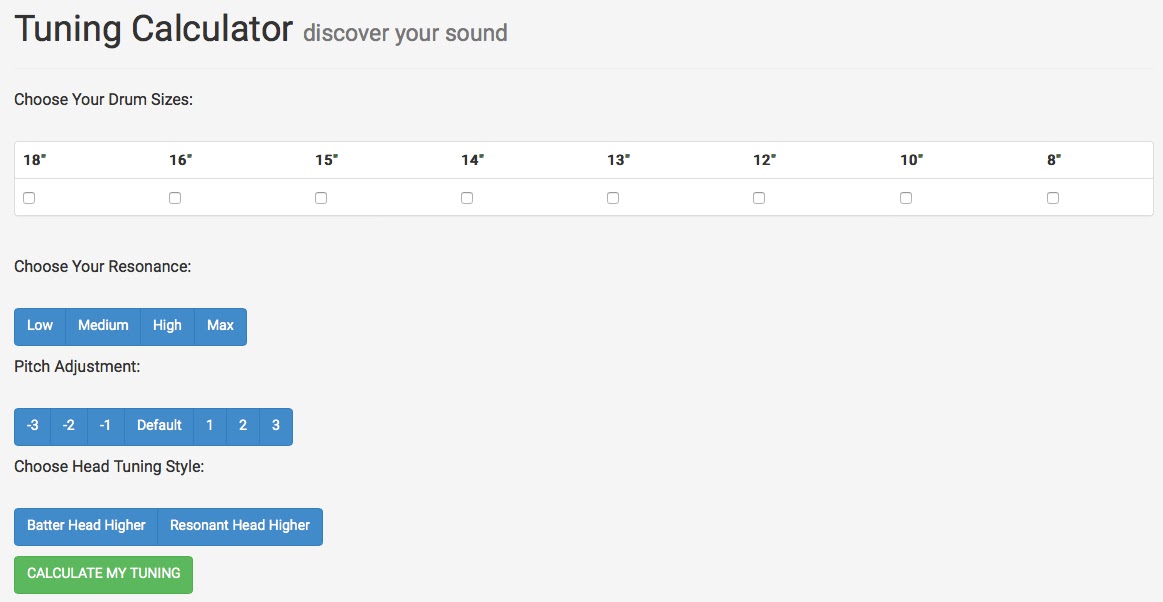Screen dimensions: 1163x602
Task: Set pitch adjustment to -2
Action: point(68,426)
